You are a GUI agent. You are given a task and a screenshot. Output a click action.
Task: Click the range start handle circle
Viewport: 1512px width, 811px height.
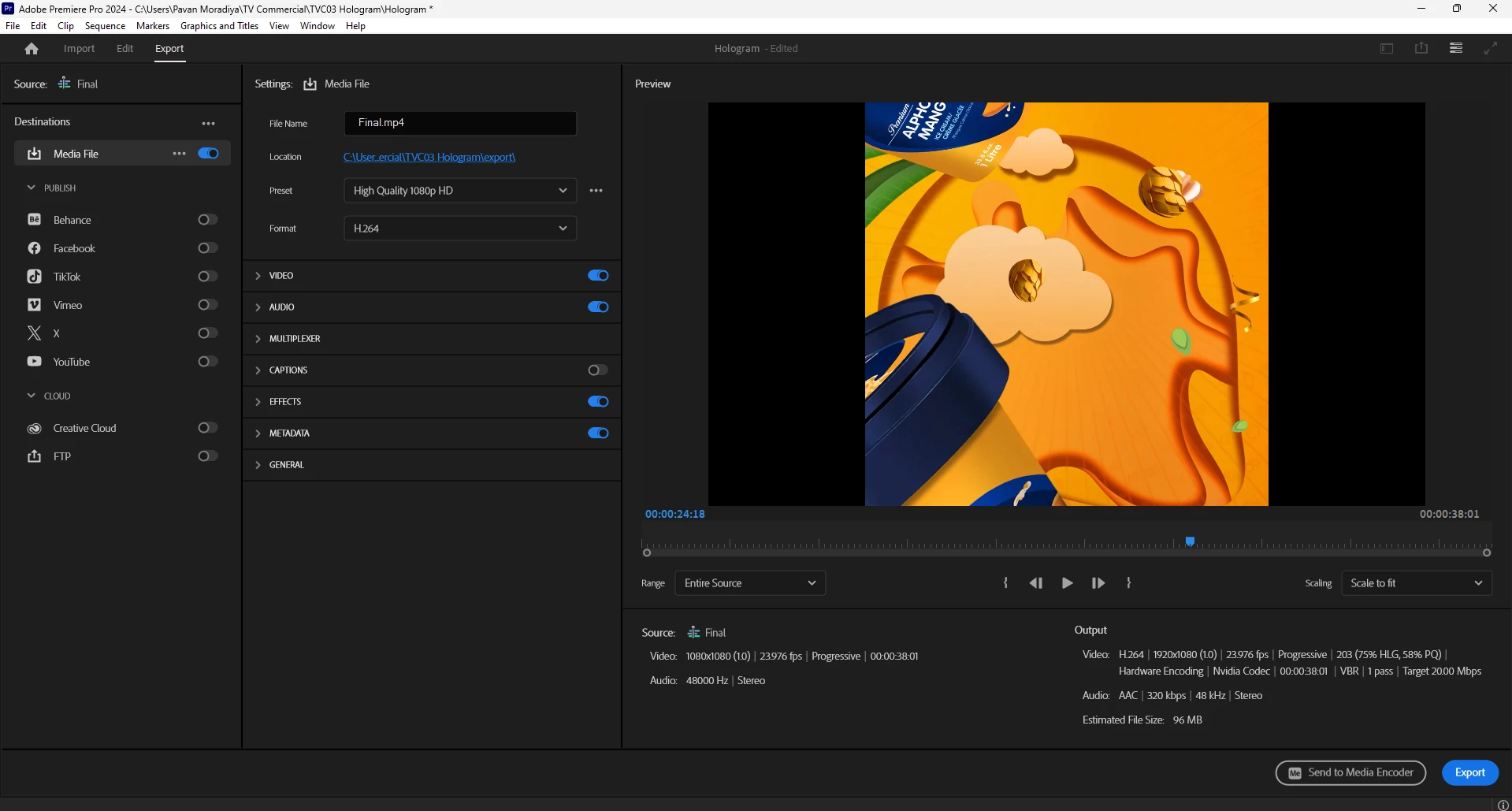[x=647, y=552]
